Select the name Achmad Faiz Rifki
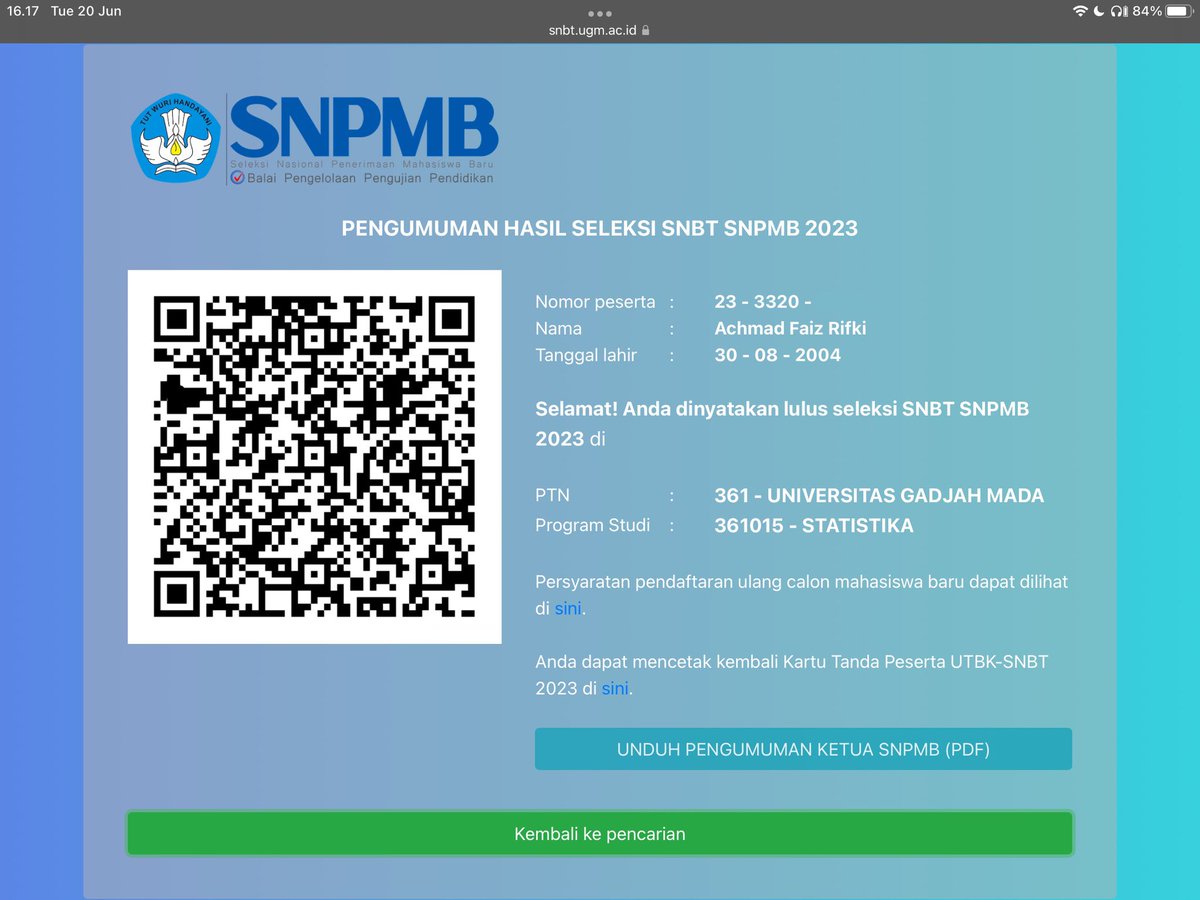1200x900 pixels. pyautogui.click(x=791, y=328)
